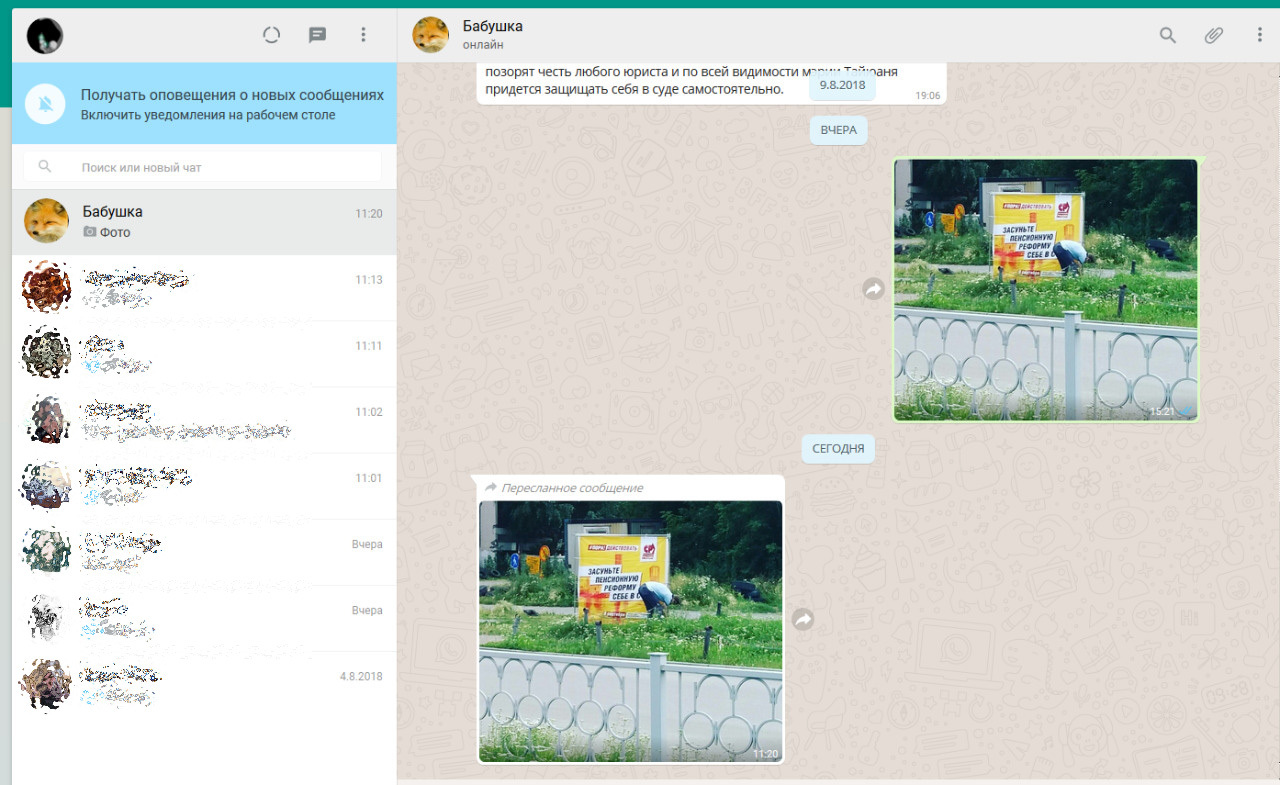Click the 'Пересланное сообщение' label
This screenshot has height=785, width=1280.
click(572, 488)
